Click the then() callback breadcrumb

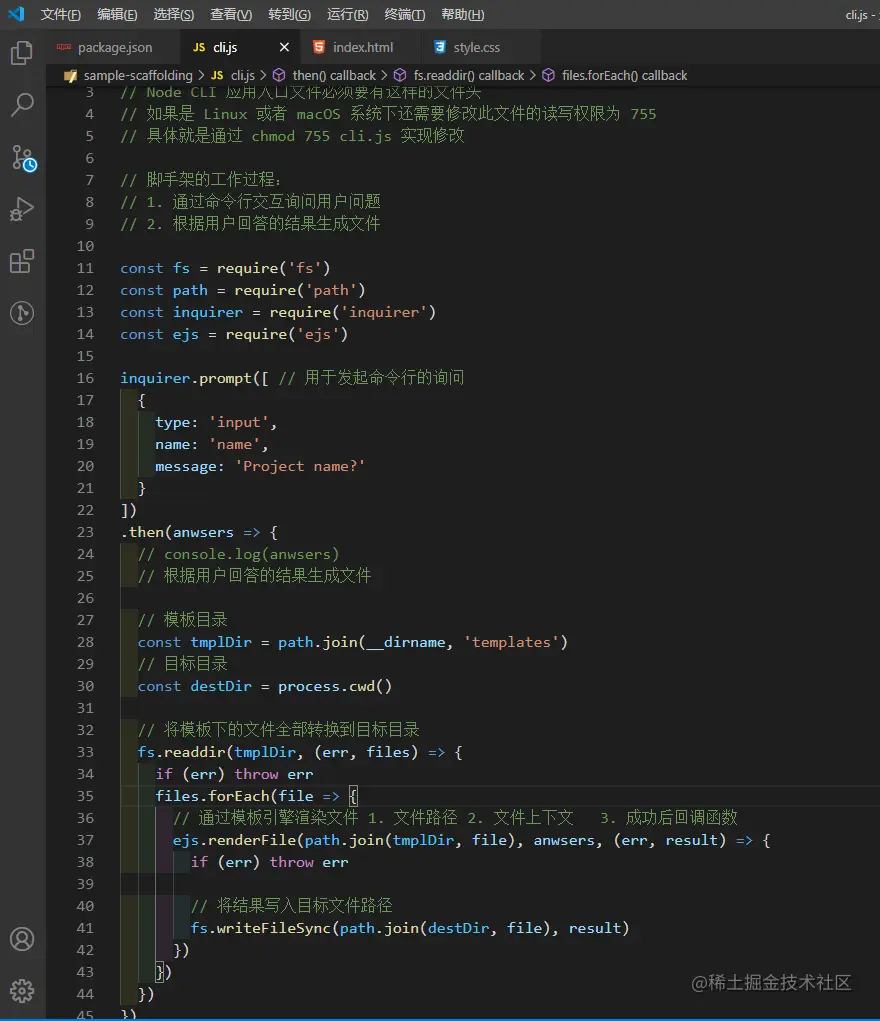click(x=324, y=76)
